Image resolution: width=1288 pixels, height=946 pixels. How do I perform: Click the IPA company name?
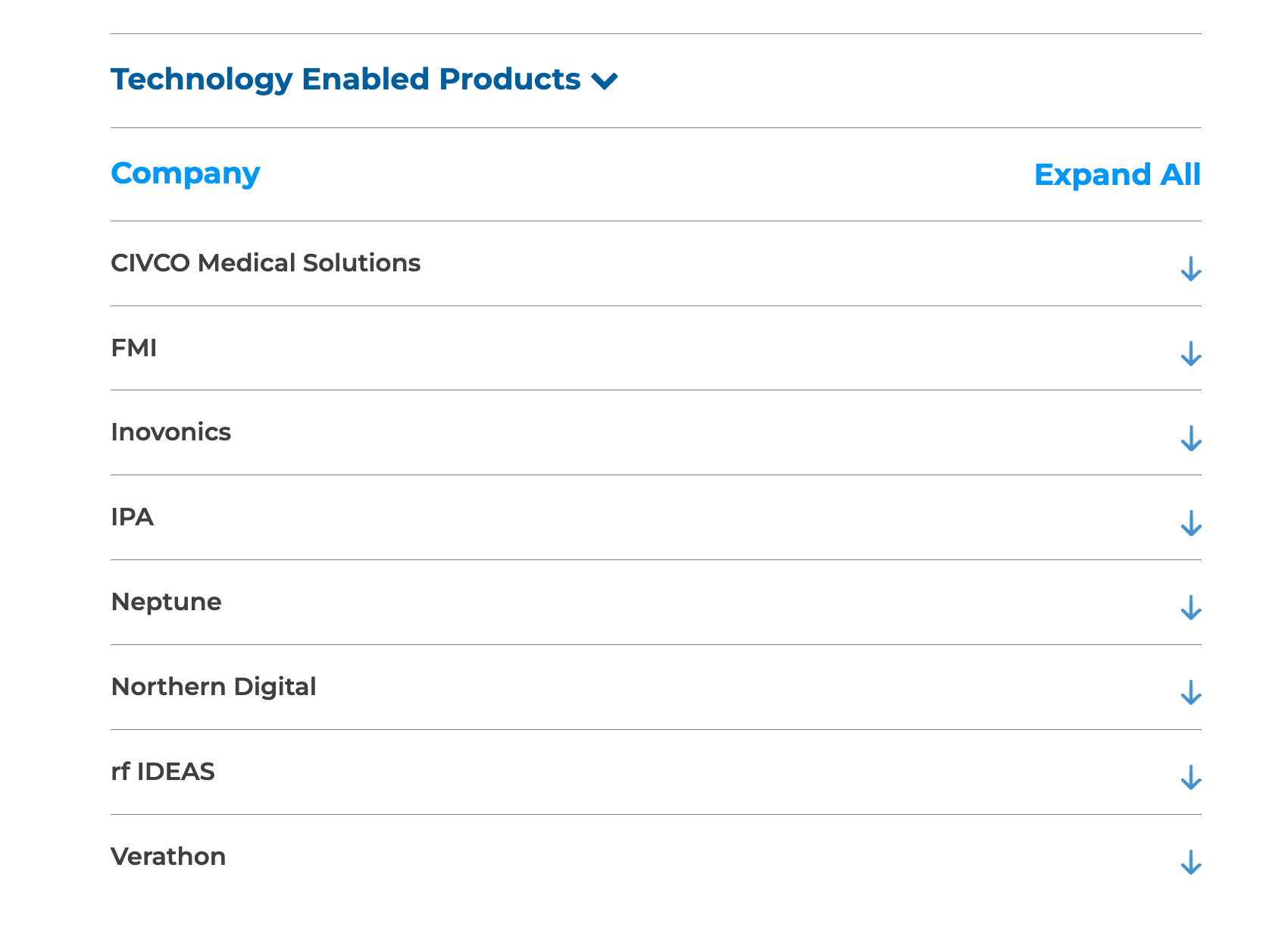pyautogui.click(x=133, y=517)
